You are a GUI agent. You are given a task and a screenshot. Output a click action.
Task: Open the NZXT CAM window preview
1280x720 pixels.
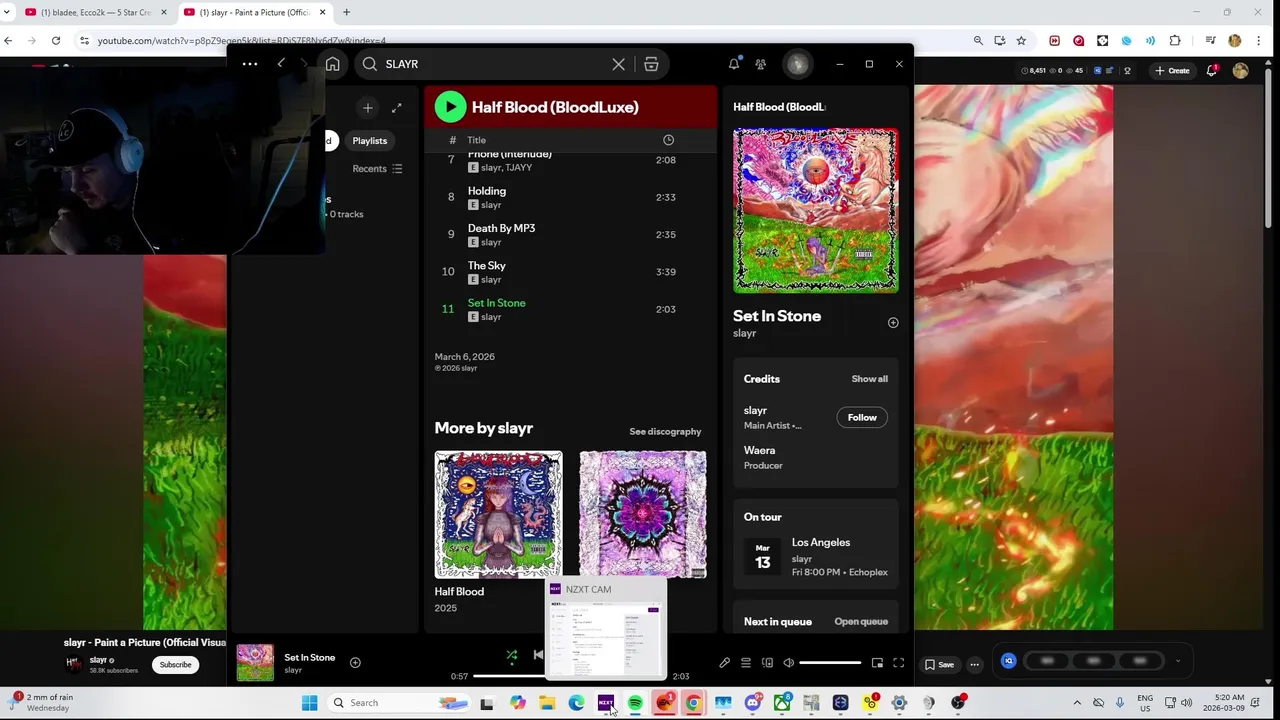coord(605,629)
